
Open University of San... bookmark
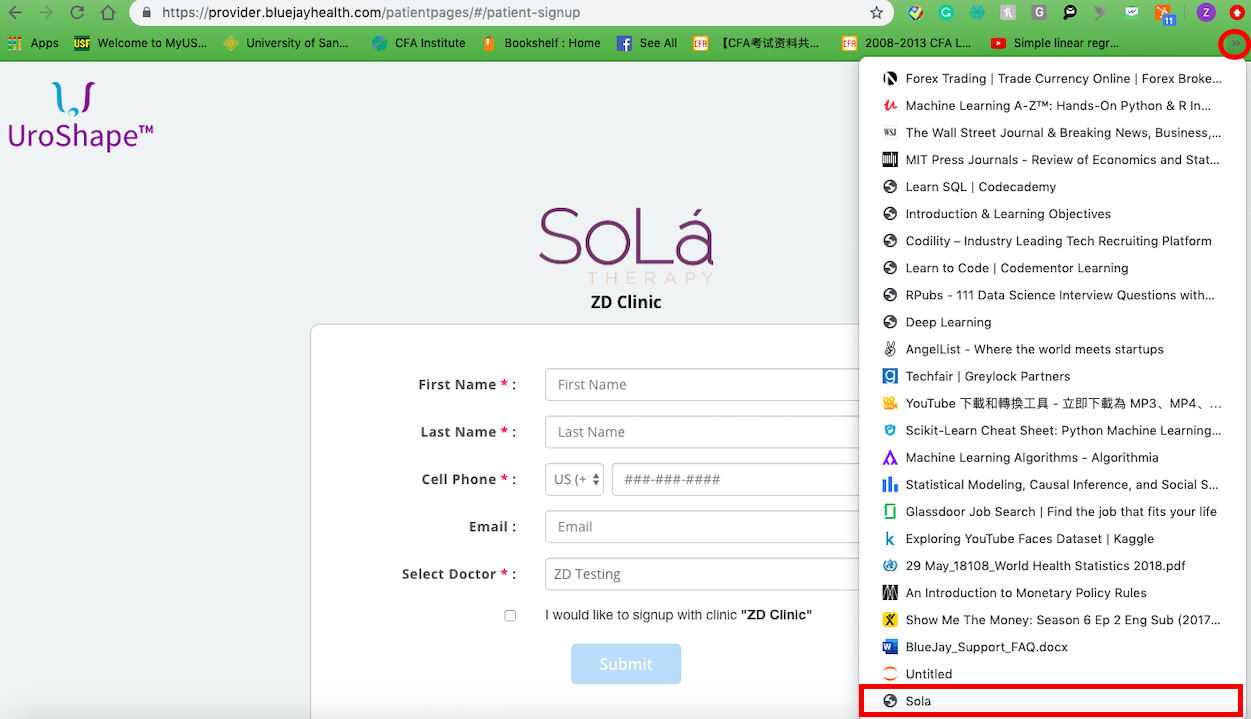(x=286, y=43)
